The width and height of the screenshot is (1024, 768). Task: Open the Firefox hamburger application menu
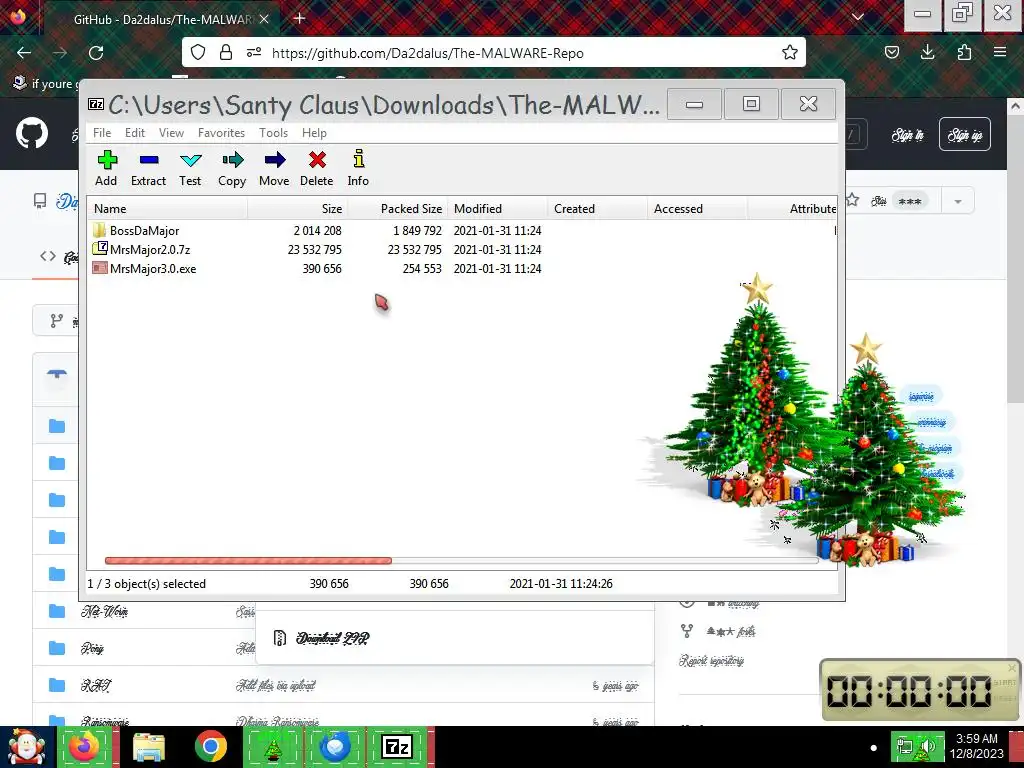click(1000, 52)
